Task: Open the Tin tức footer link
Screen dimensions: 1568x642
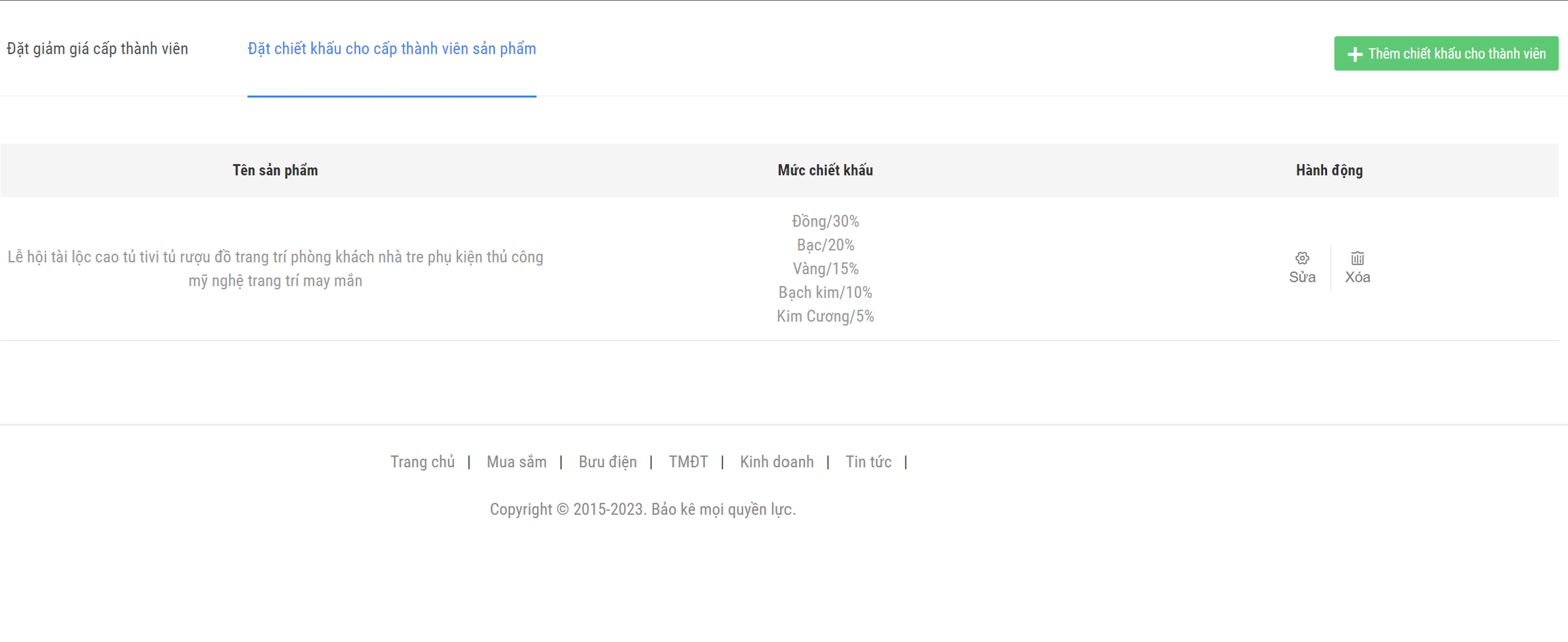Action: 868,462
